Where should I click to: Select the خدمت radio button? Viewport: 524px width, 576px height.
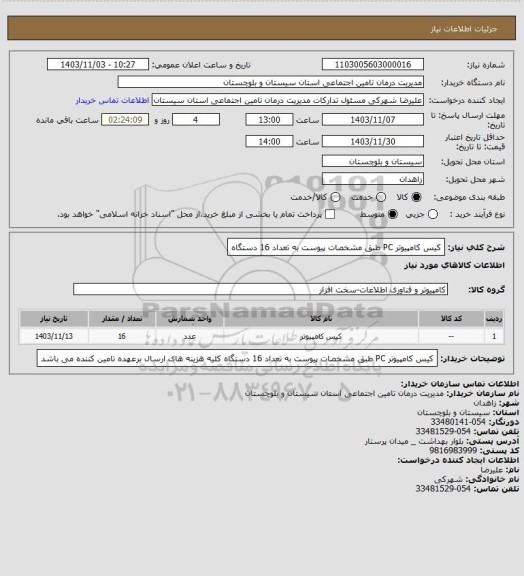(381, 197)
